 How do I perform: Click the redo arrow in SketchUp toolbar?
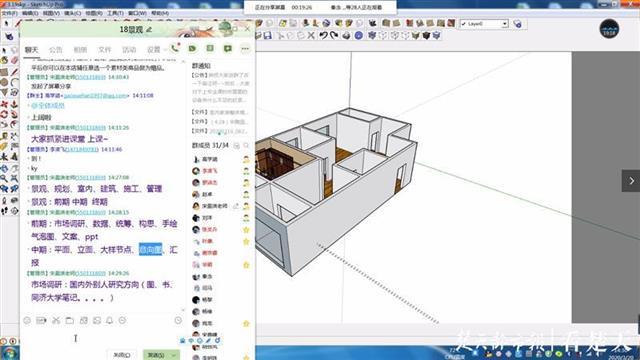click(x=334, y=36)
